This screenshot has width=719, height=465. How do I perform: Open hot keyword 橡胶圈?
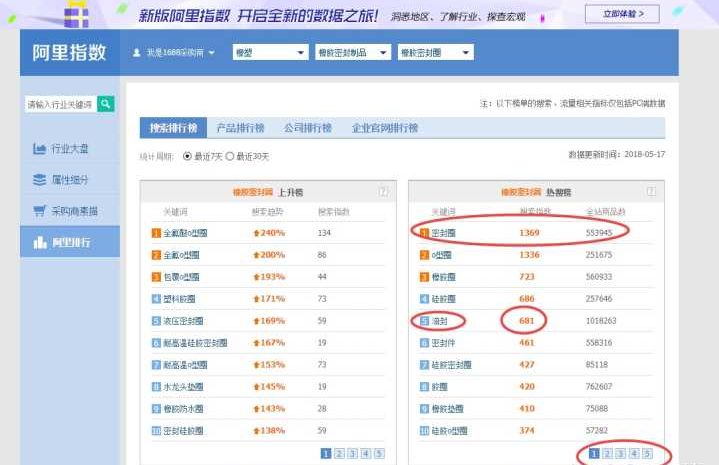coord(443,277)
